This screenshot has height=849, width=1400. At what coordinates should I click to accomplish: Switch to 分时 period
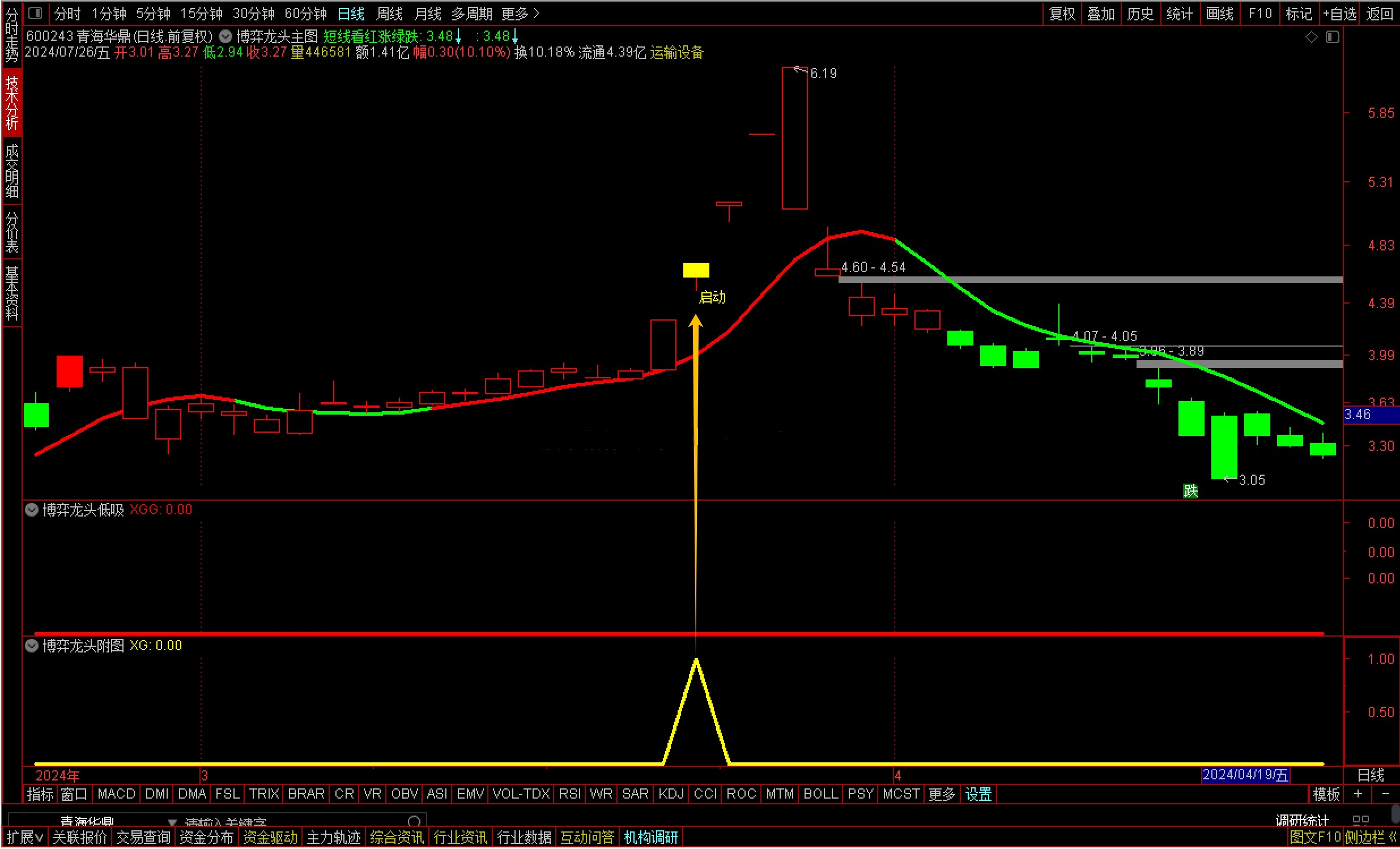[67, 13]
